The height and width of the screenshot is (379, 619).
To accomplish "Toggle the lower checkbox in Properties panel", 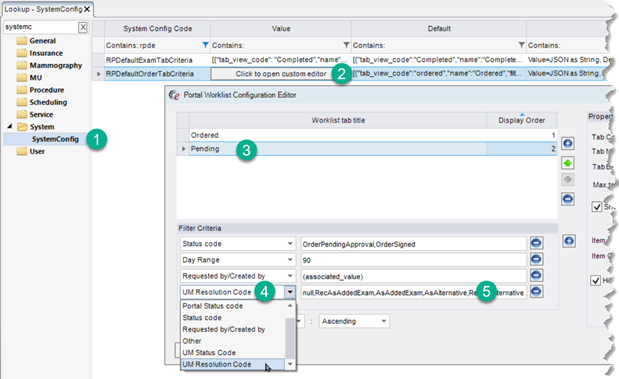I will (x=596, y=280).
